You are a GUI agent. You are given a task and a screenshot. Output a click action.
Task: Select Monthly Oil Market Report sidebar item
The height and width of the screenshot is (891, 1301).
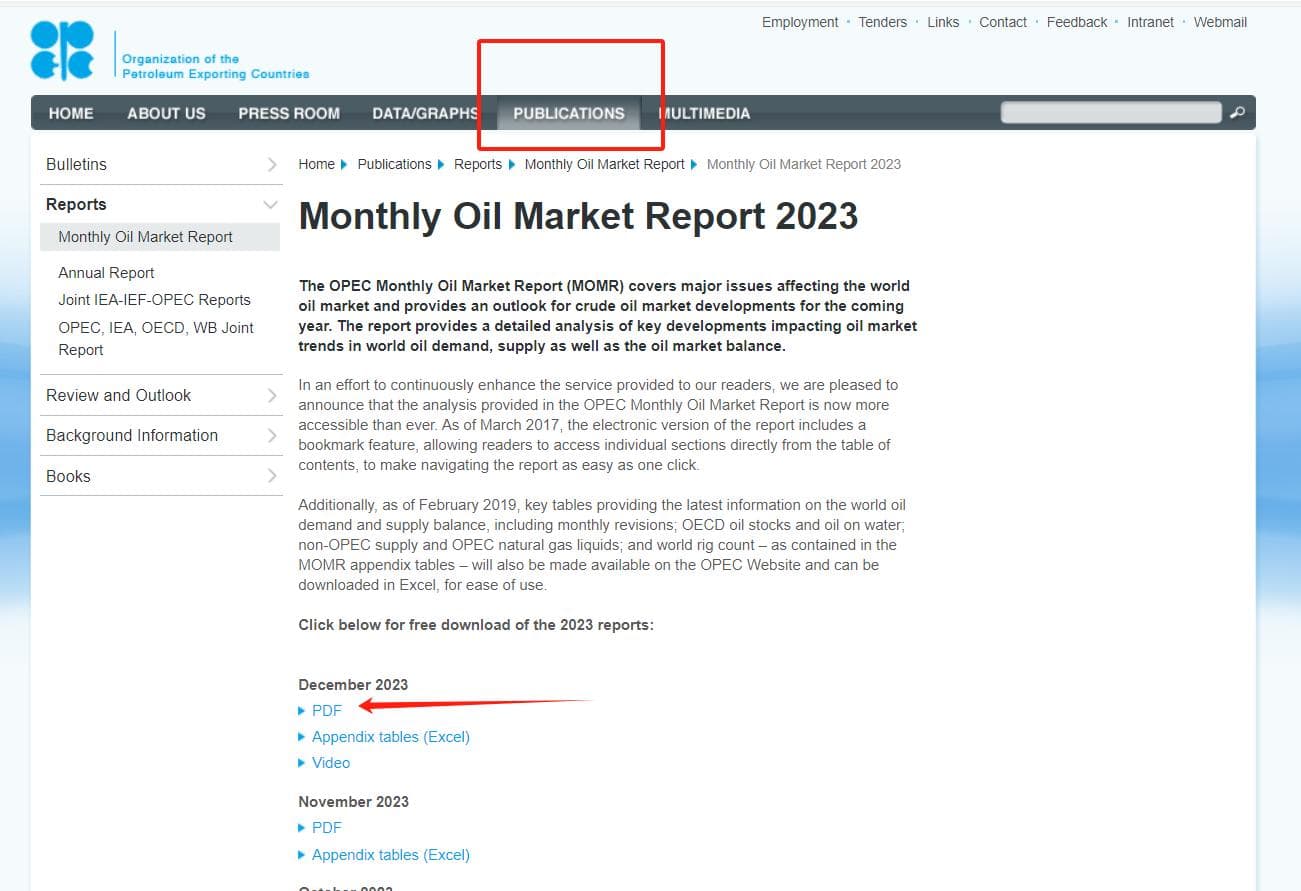[x=160, y=237]
